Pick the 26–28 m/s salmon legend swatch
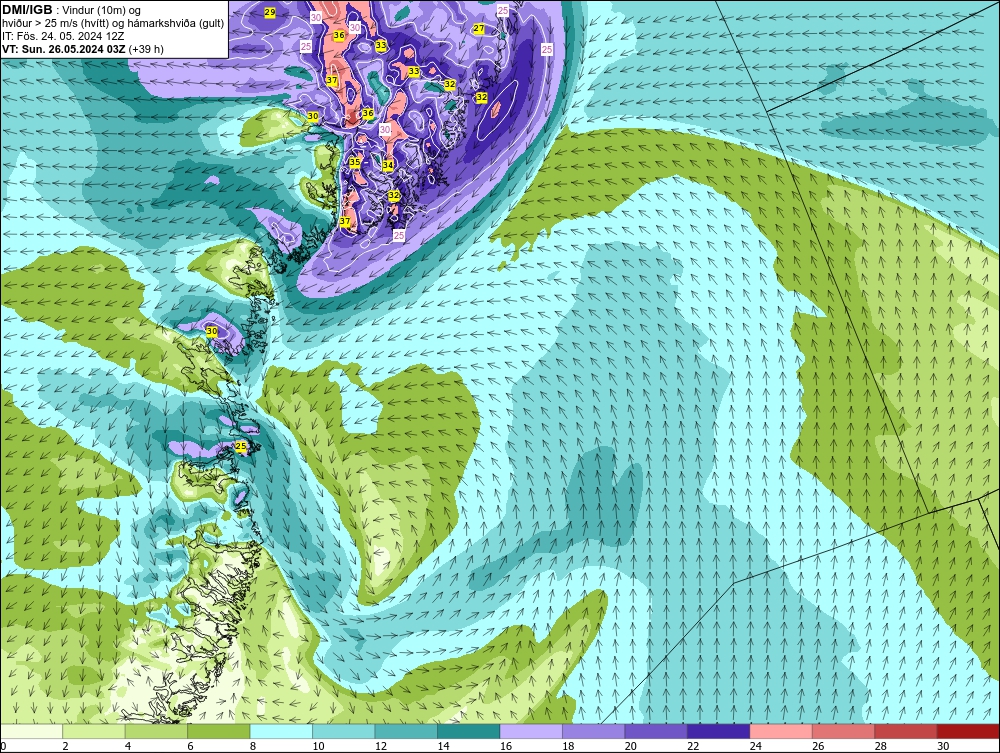This screenshot has width=1000, height=753. pyautogui.click(x=844, y=731)
